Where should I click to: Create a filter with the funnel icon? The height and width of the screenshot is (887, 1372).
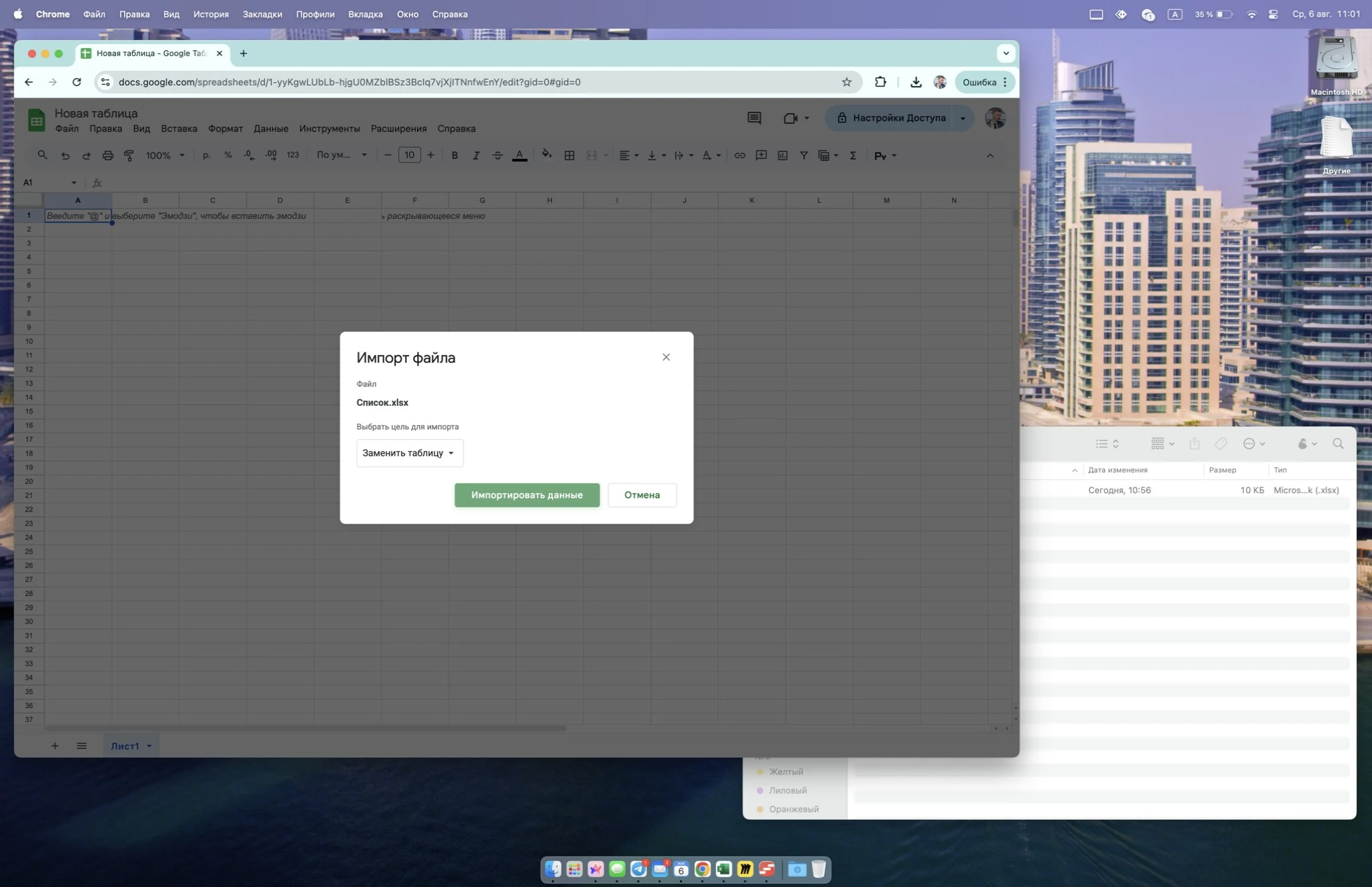pos(804,155)
